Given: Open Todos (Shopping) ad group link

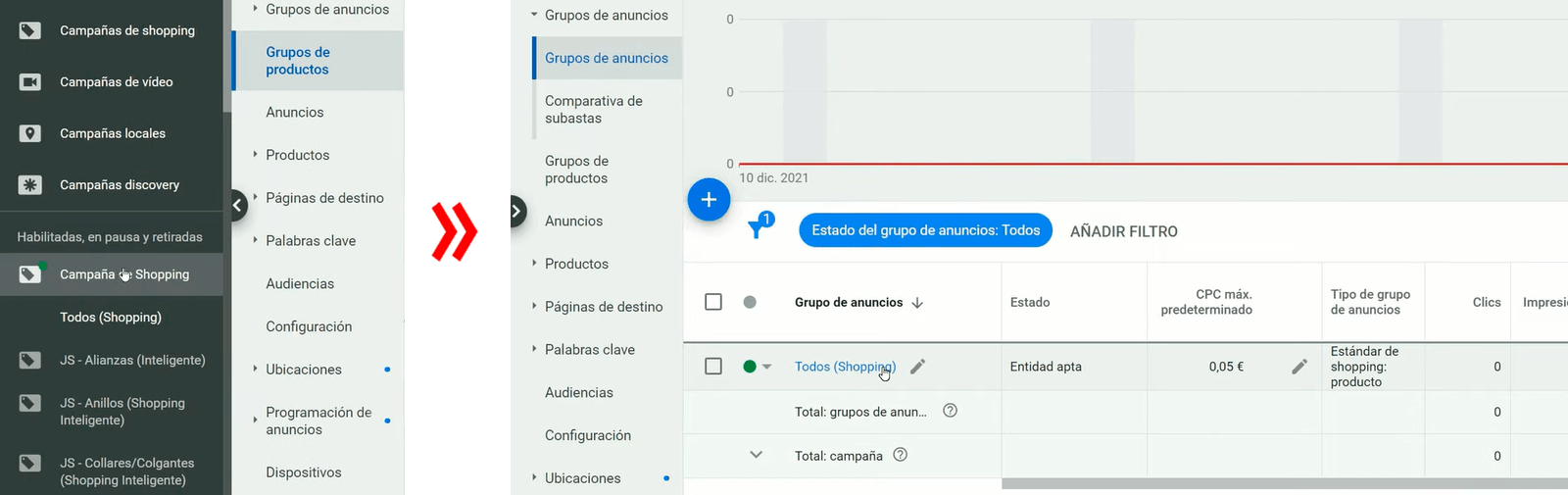Looking at the screenshot, I should click(845, 367).
